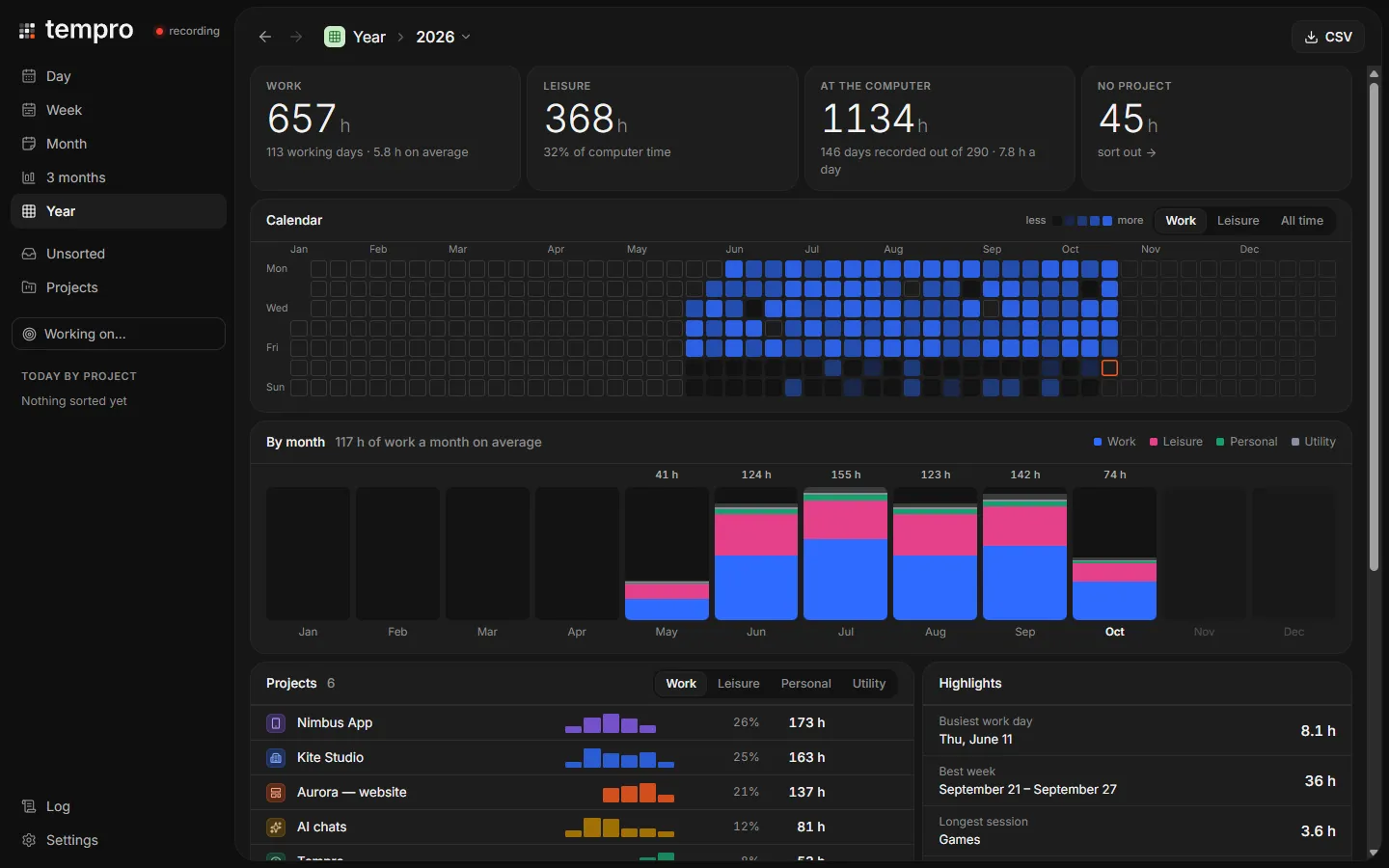Export data with CSV button
The image size is (1389, 868).
[x=1328, y=37]
